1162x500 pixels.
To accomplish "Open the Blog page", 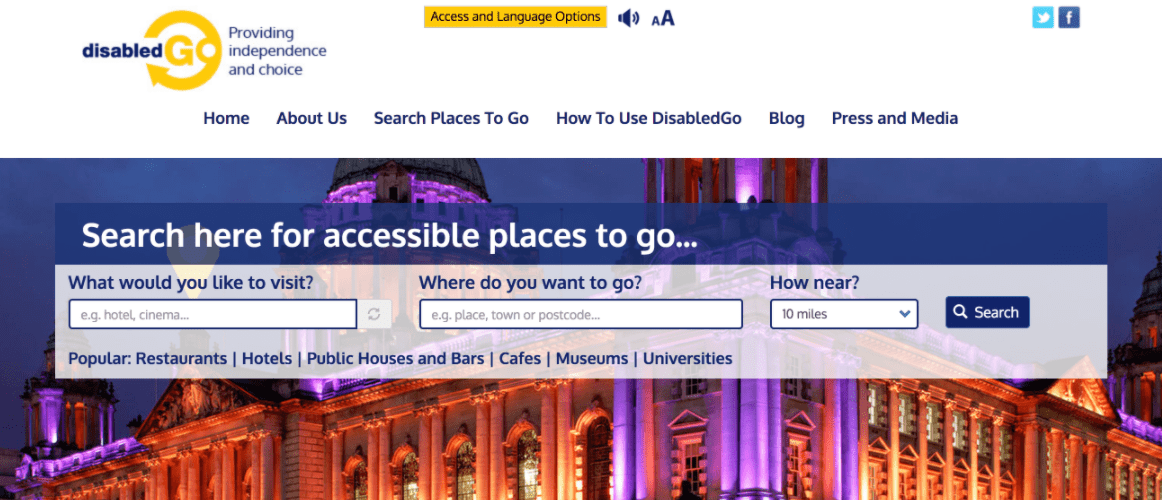I will click(x=787, y=119).
